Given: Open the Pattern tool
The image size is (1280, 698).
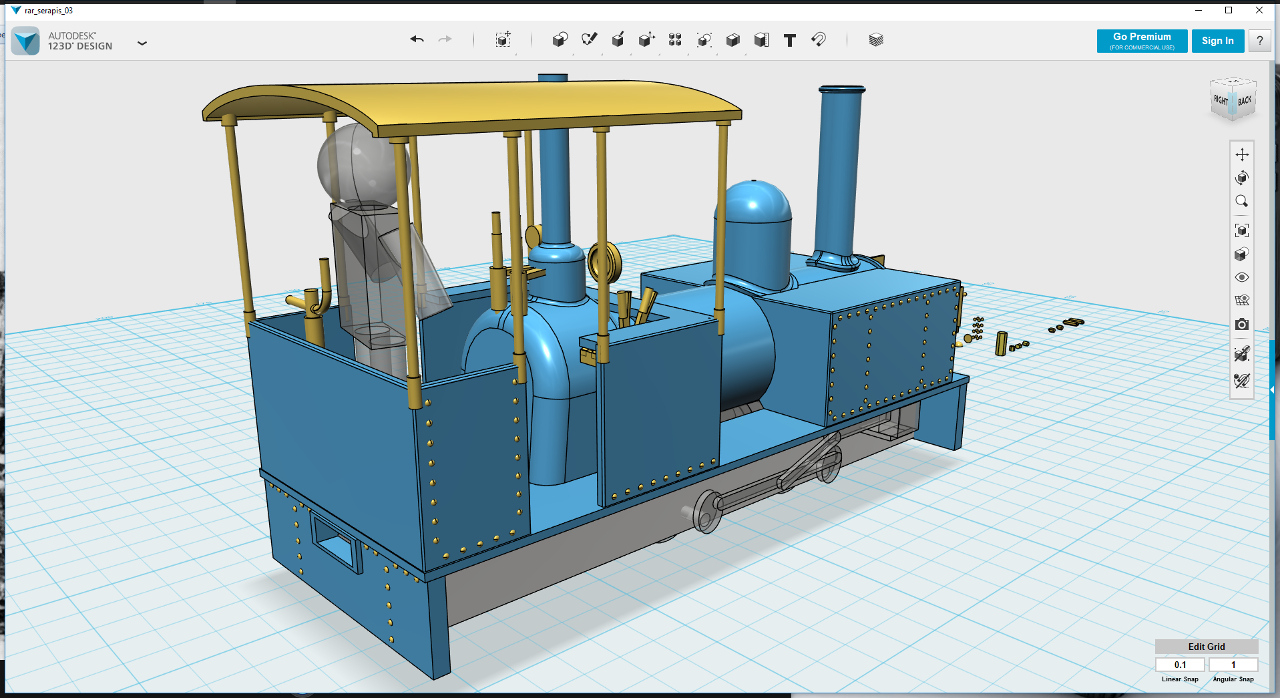Looking at the screenshot, I should coord(675,40).
